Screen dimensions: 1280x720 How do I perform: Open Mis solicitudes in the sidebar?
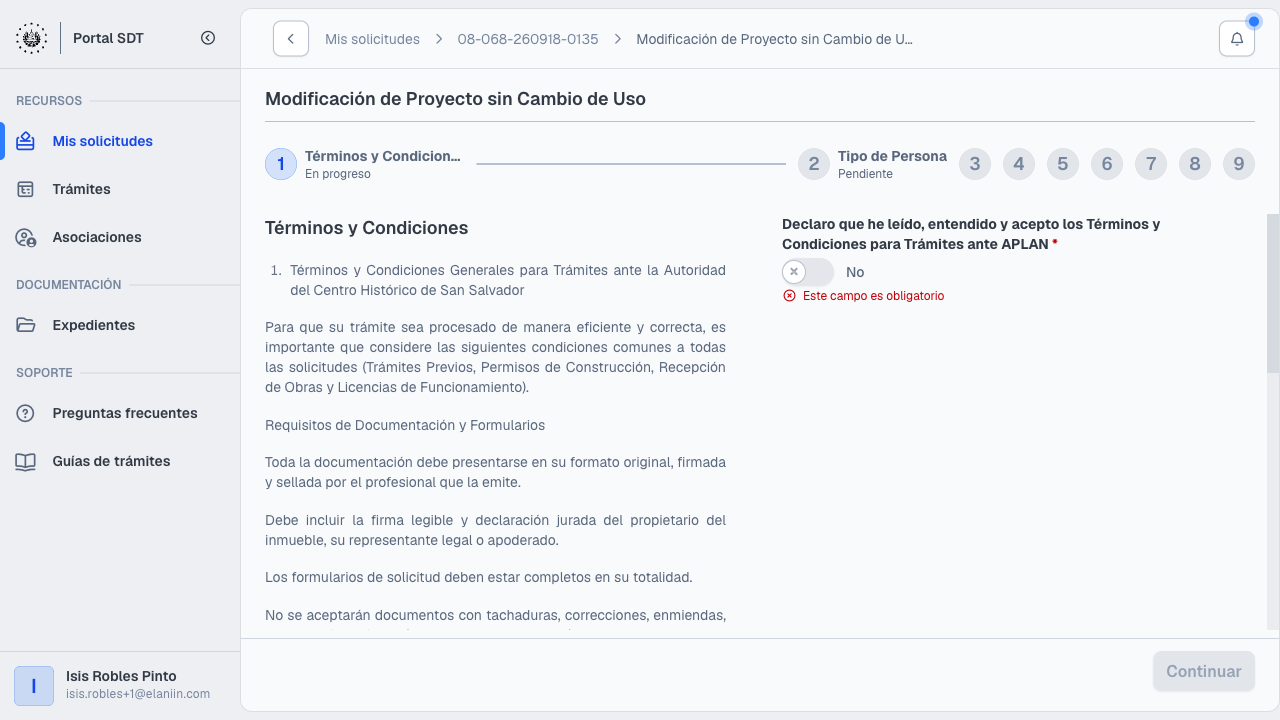point(120,141)
